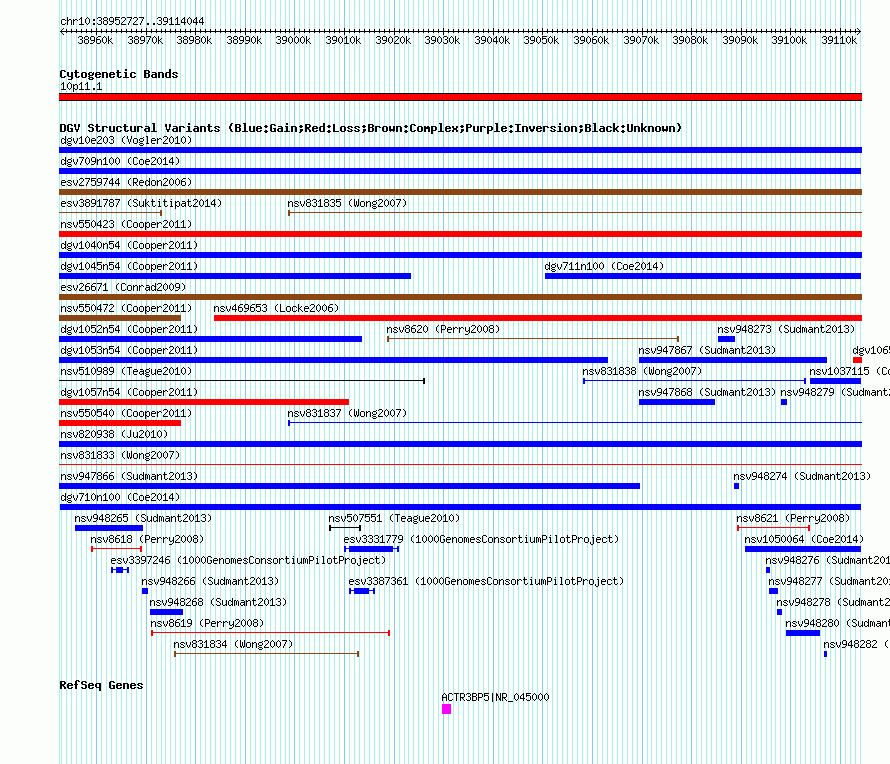890x764 pixels.
Task: Click the dgv10e203 (Vogler2010) label
Action: point(126,140)
